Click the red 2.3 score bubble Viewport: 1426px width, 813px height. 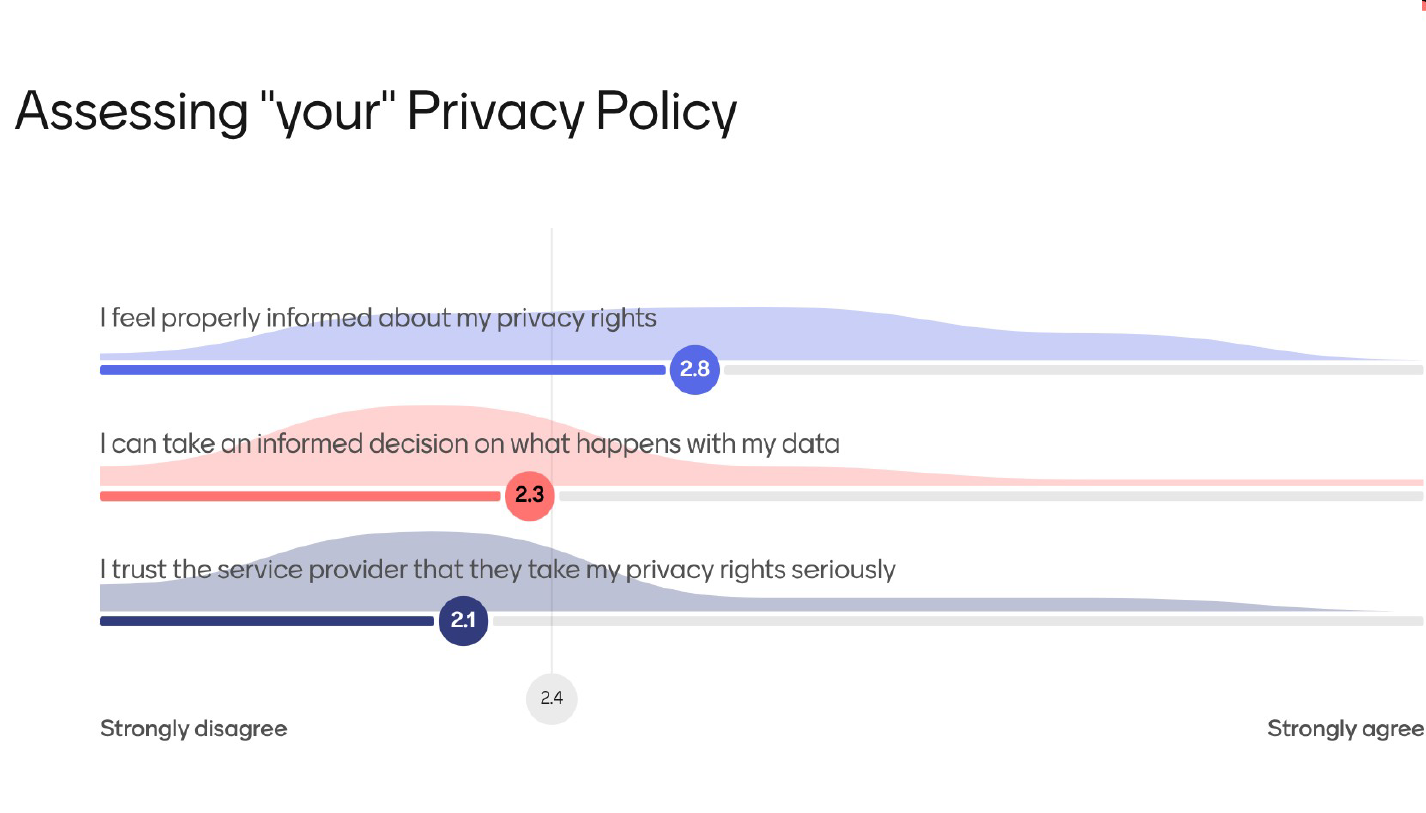529,495
